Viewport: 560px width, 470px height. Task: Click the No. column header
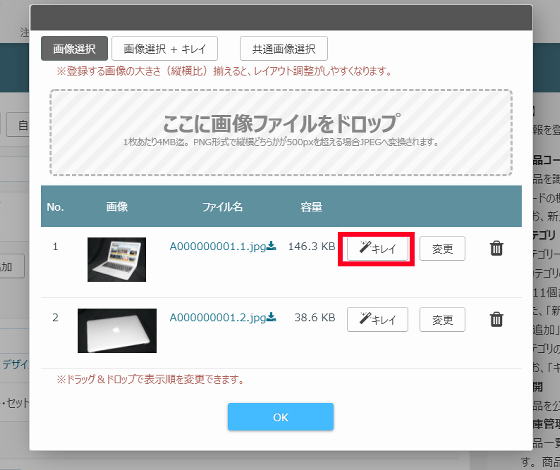click(55, 207)
